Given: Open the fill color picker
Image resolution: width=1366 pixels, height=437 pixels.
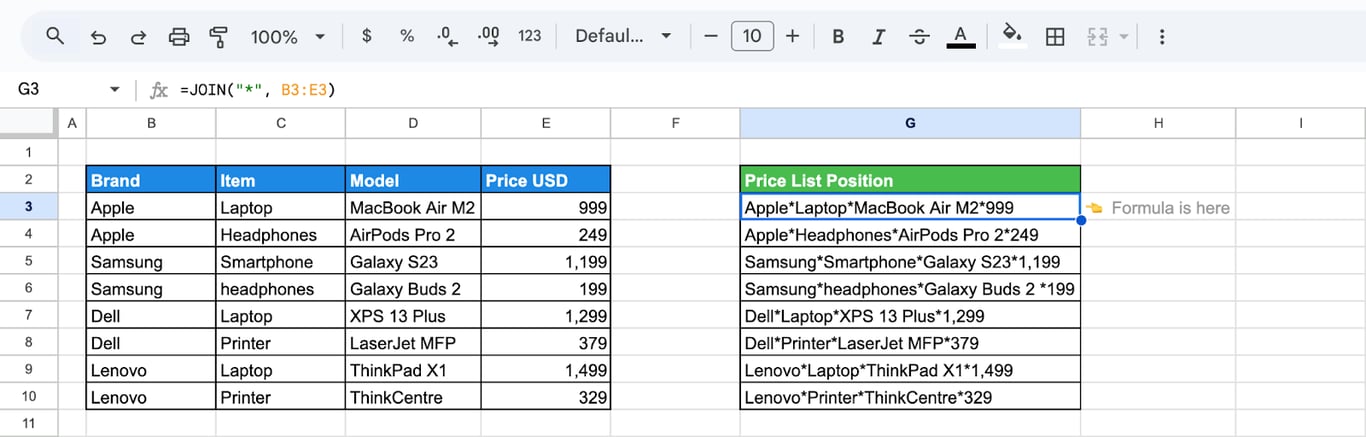Looking at the screenshot, I should pos(1013,36).
